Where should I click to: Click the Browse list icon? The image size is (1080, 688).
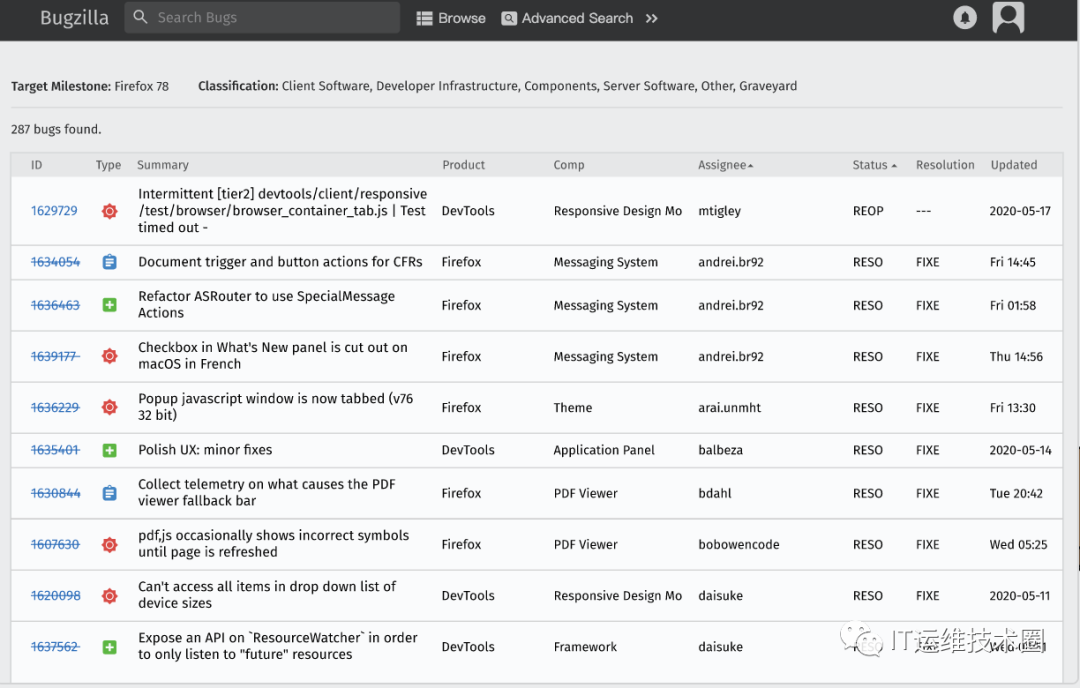tap(424, 19)
